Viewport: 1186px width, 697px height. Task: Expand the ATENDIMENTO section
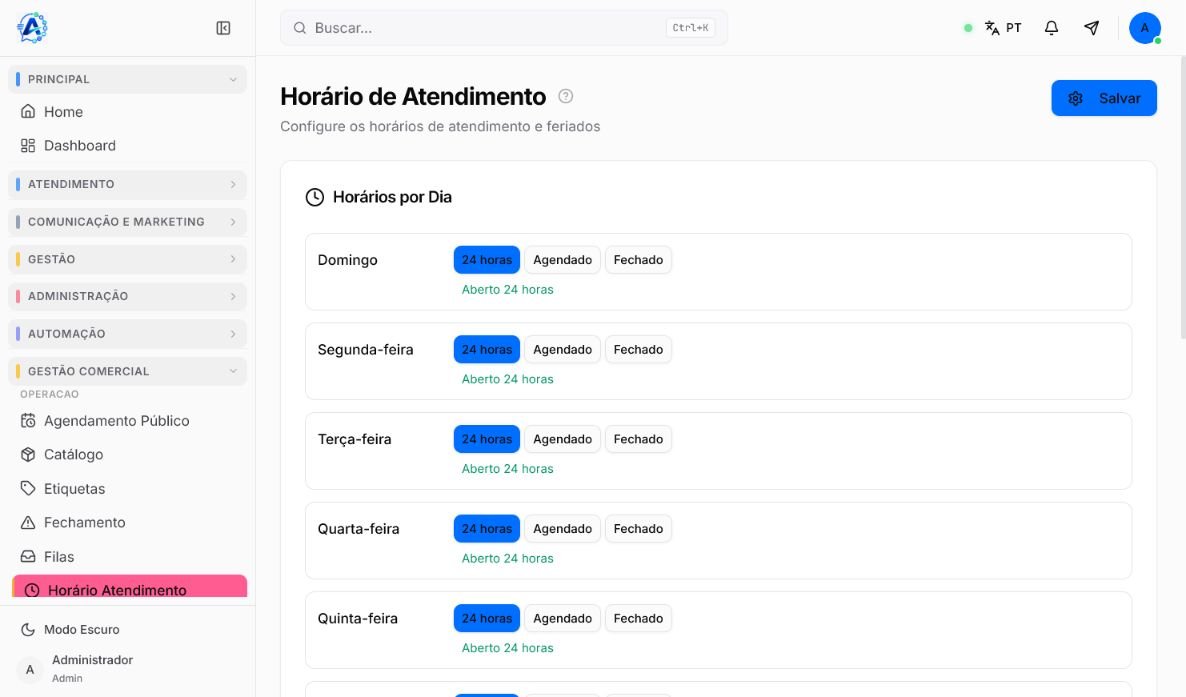coord(127,185)
